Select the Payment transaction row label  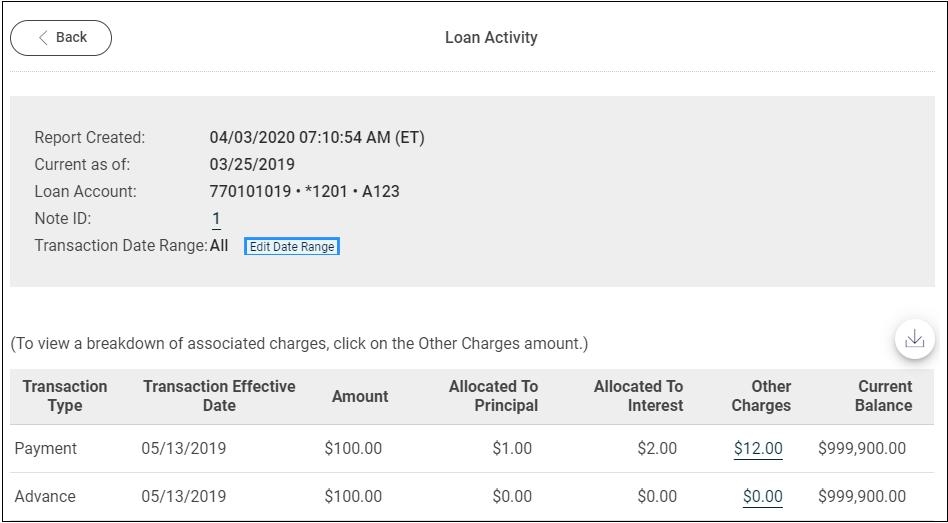click(x=45, y=449)
